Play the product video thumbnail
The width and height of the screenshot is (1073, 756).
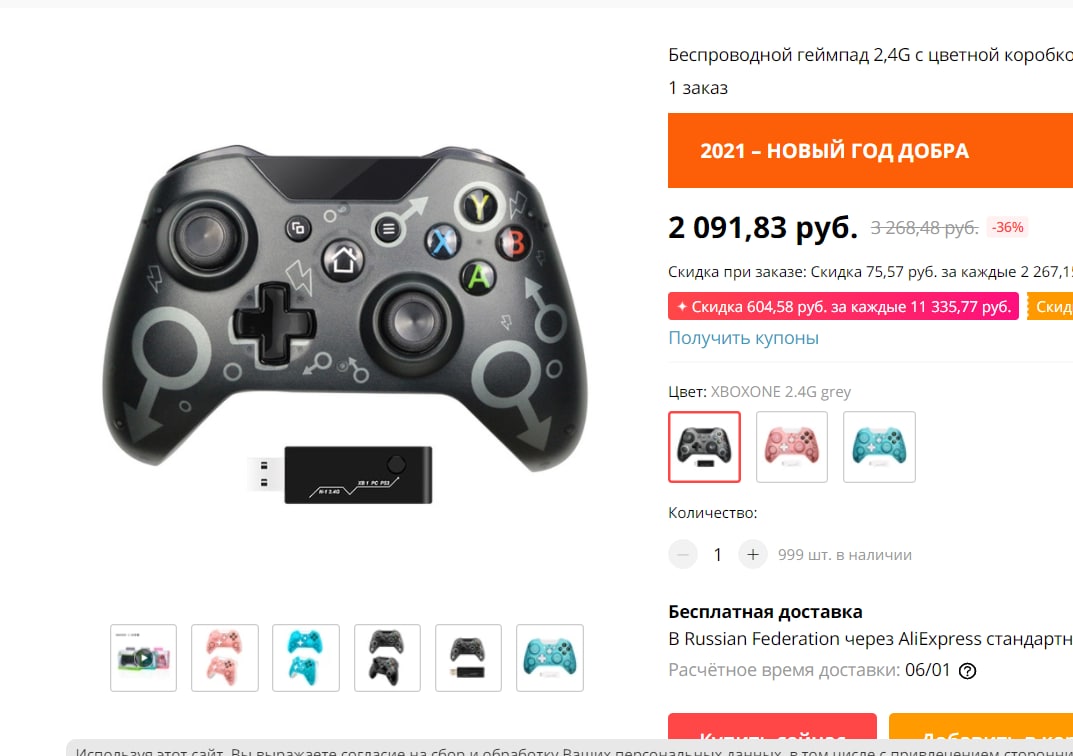click(144, 658)
